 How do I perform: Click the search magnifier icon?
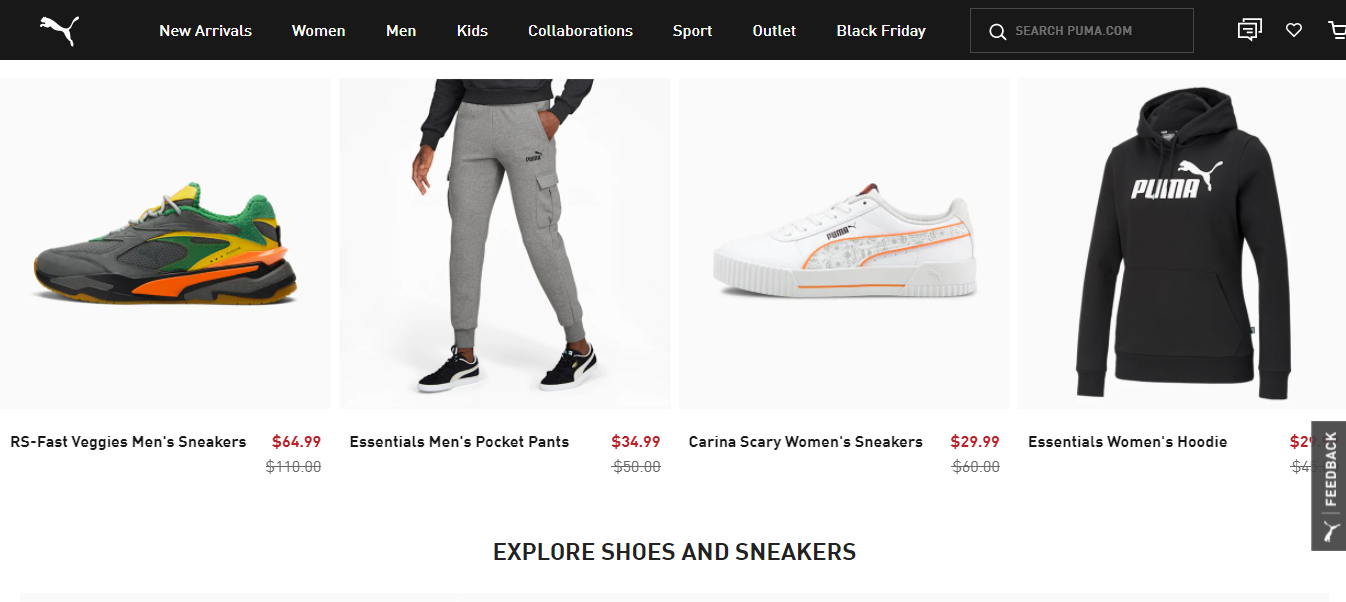point(997,31)
